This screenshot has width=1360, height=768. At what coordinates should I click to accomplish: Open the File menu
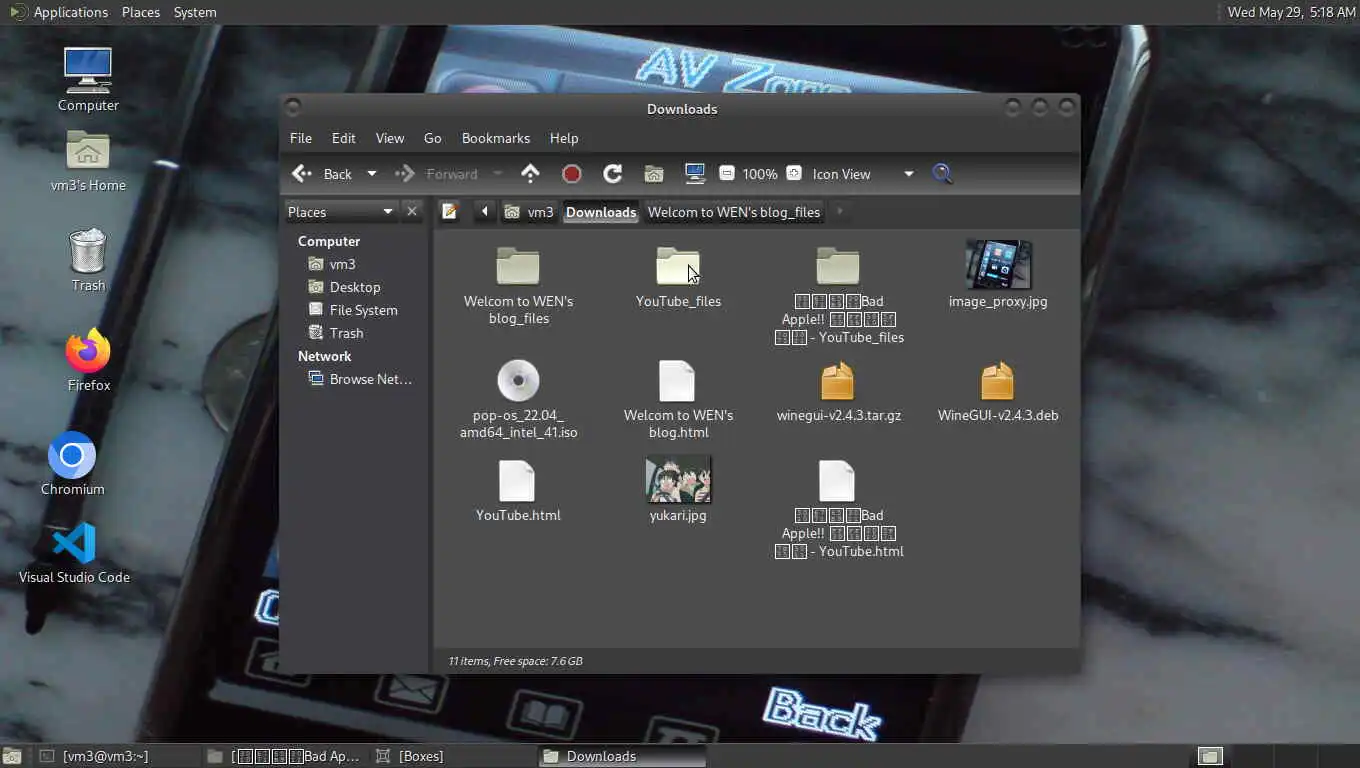click(x=300, y=138)
